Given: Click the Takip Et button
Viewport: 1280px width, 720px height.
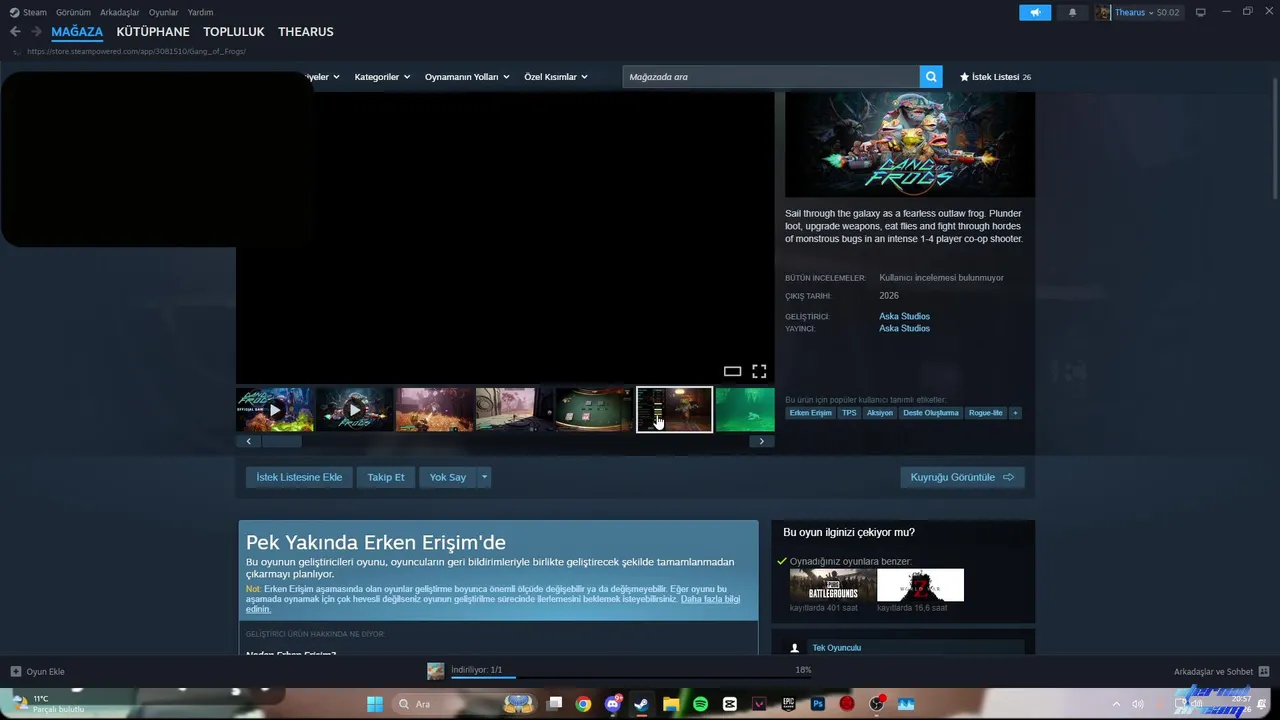Looking at the screenshot, I should 386,477.
